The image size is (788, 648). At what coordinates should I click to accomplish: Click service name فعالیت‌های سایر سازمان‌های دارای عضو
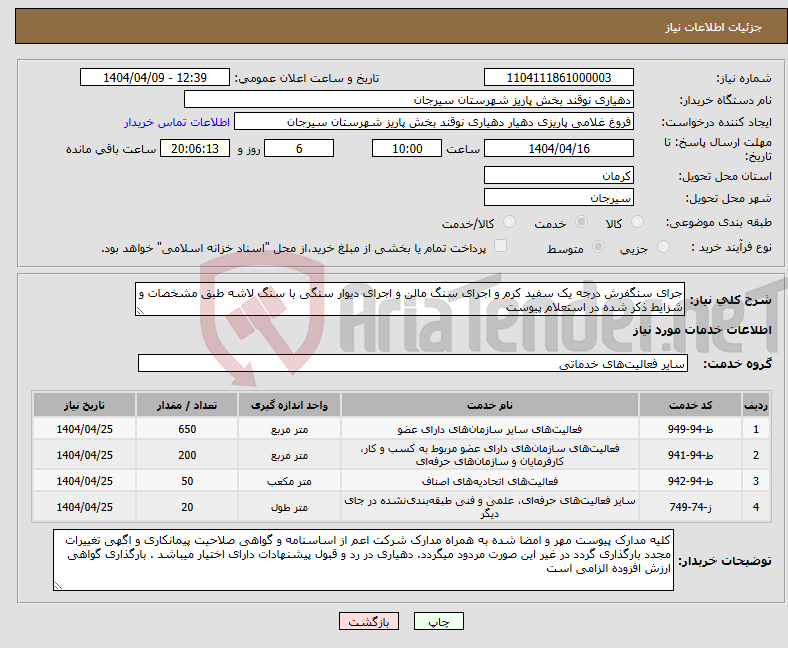pyautogui.click(x=490, y=429)
